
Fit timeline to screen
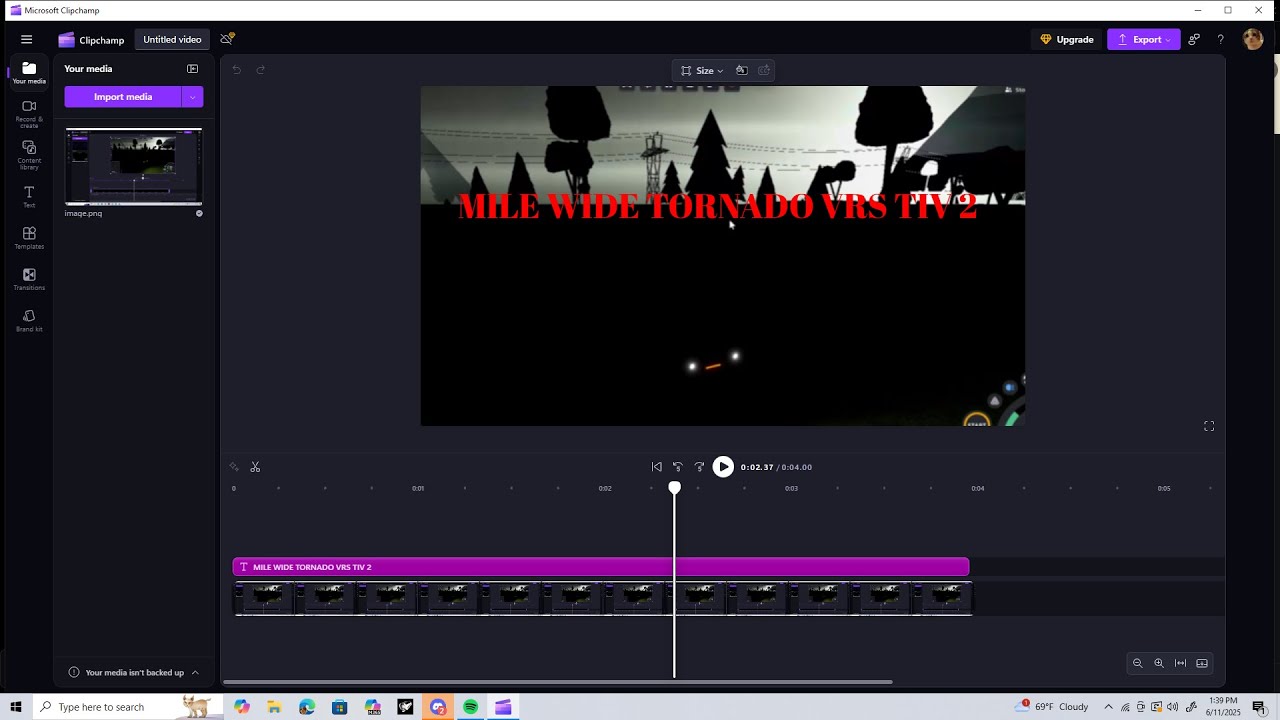[x=1181, y=663]
